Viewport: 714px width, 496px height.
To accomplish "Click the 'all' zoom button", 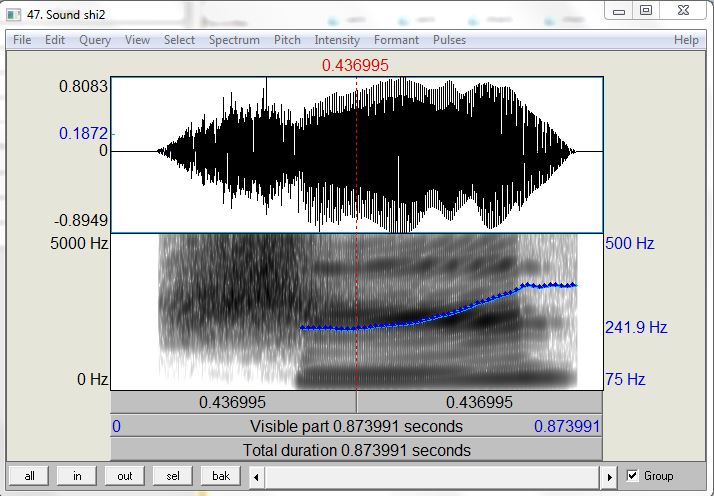I will (29, 476).
